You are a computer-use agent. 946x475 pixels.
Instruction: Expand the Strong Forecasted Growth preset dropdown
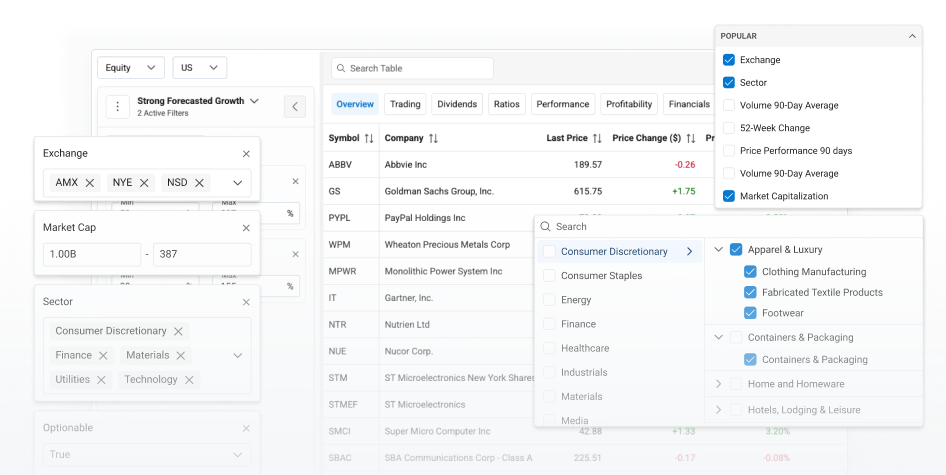254,101
